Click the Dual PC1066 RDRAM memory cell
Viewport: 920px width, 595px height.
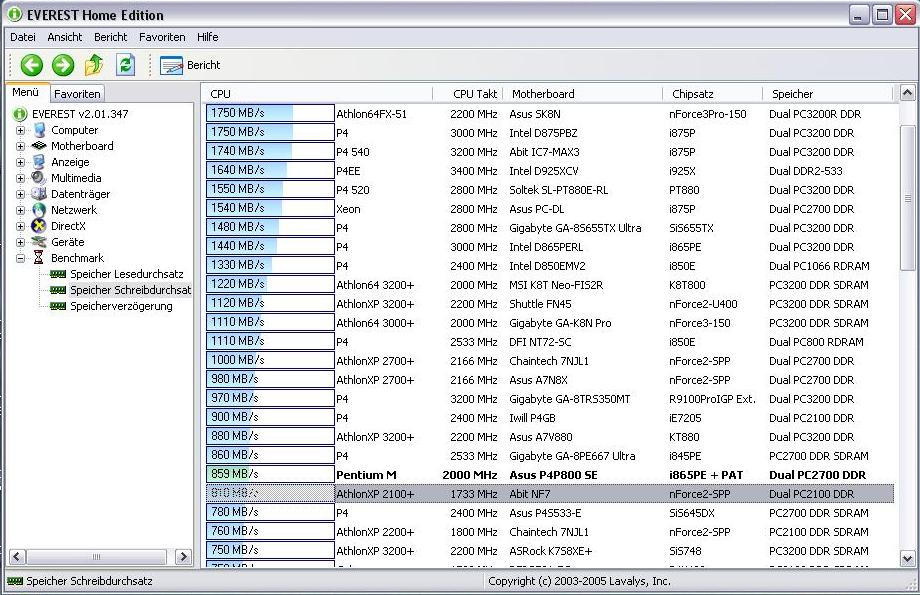pos(819,266)
